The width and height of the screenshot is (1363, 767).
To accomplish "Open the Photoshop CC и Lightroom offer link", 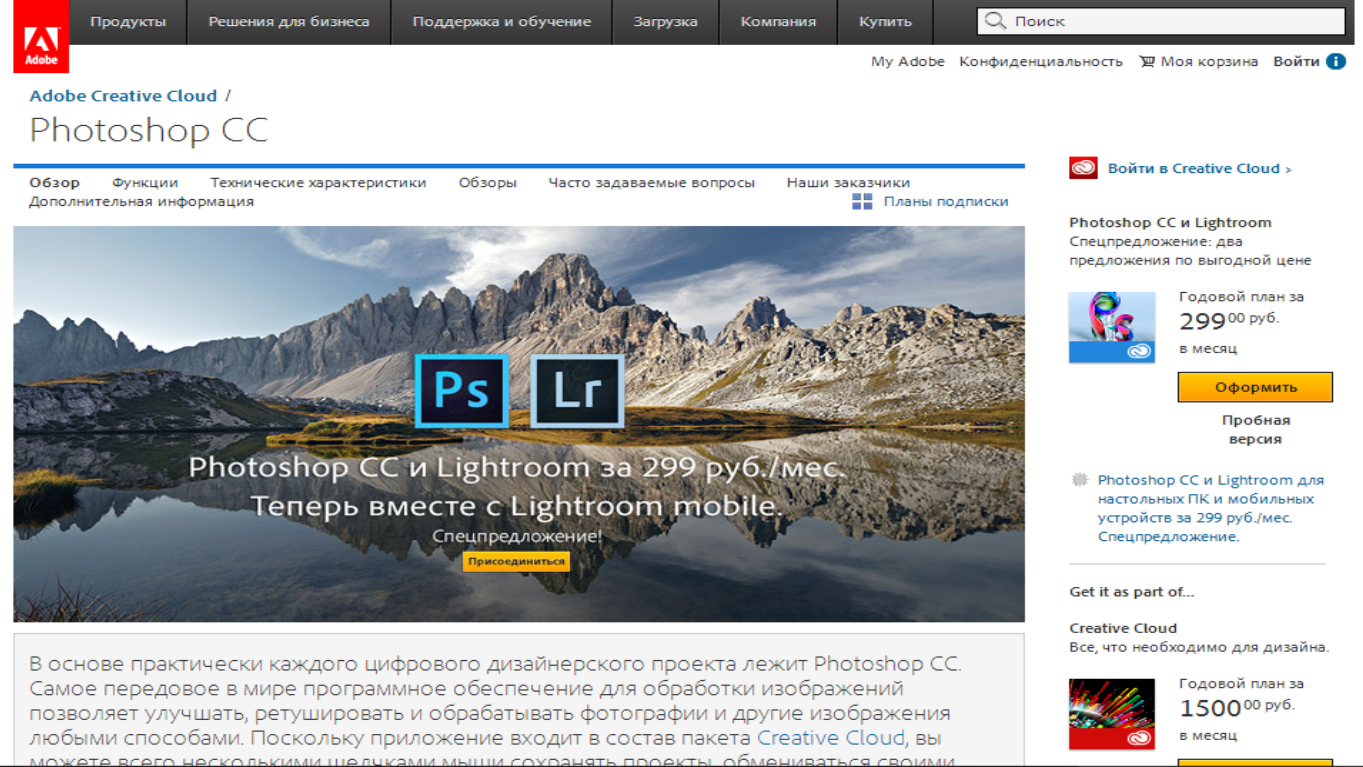I will click(1210, 508).
